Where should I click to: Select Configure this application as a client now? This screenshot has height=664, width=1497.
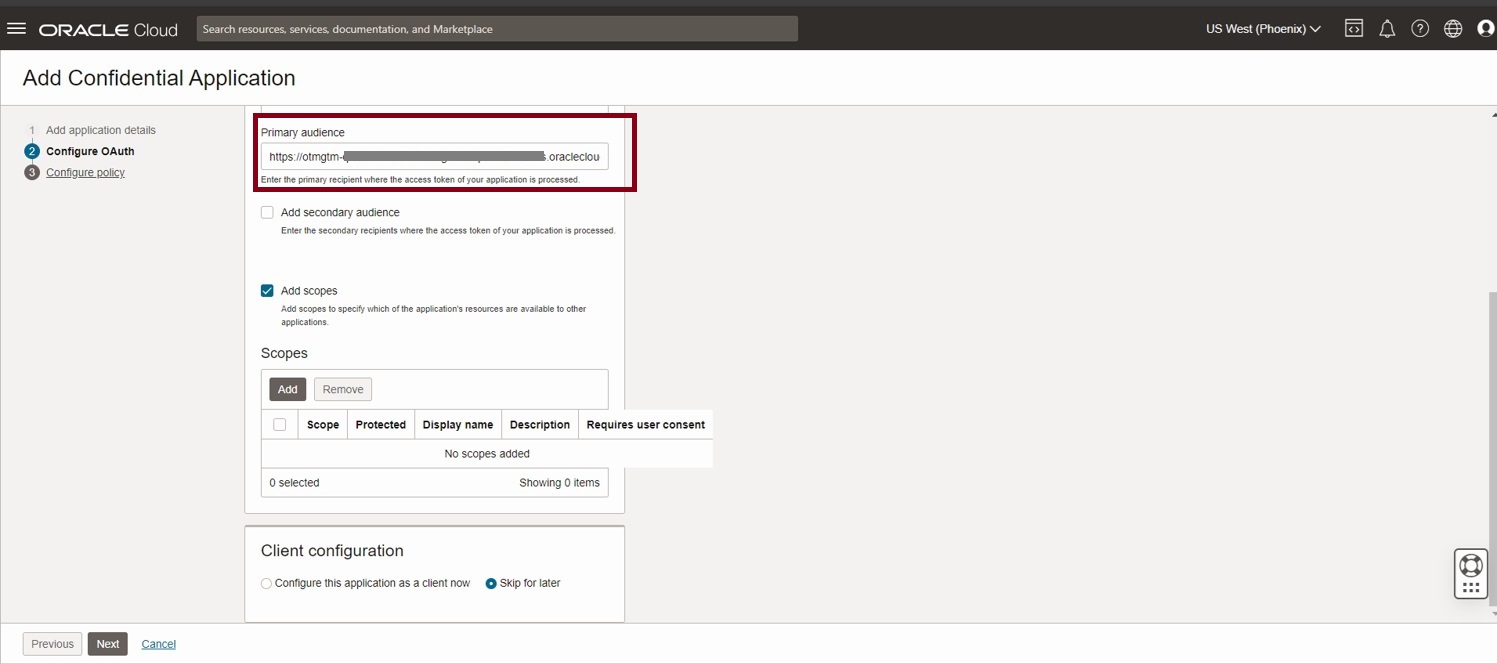tap(266, 583)
